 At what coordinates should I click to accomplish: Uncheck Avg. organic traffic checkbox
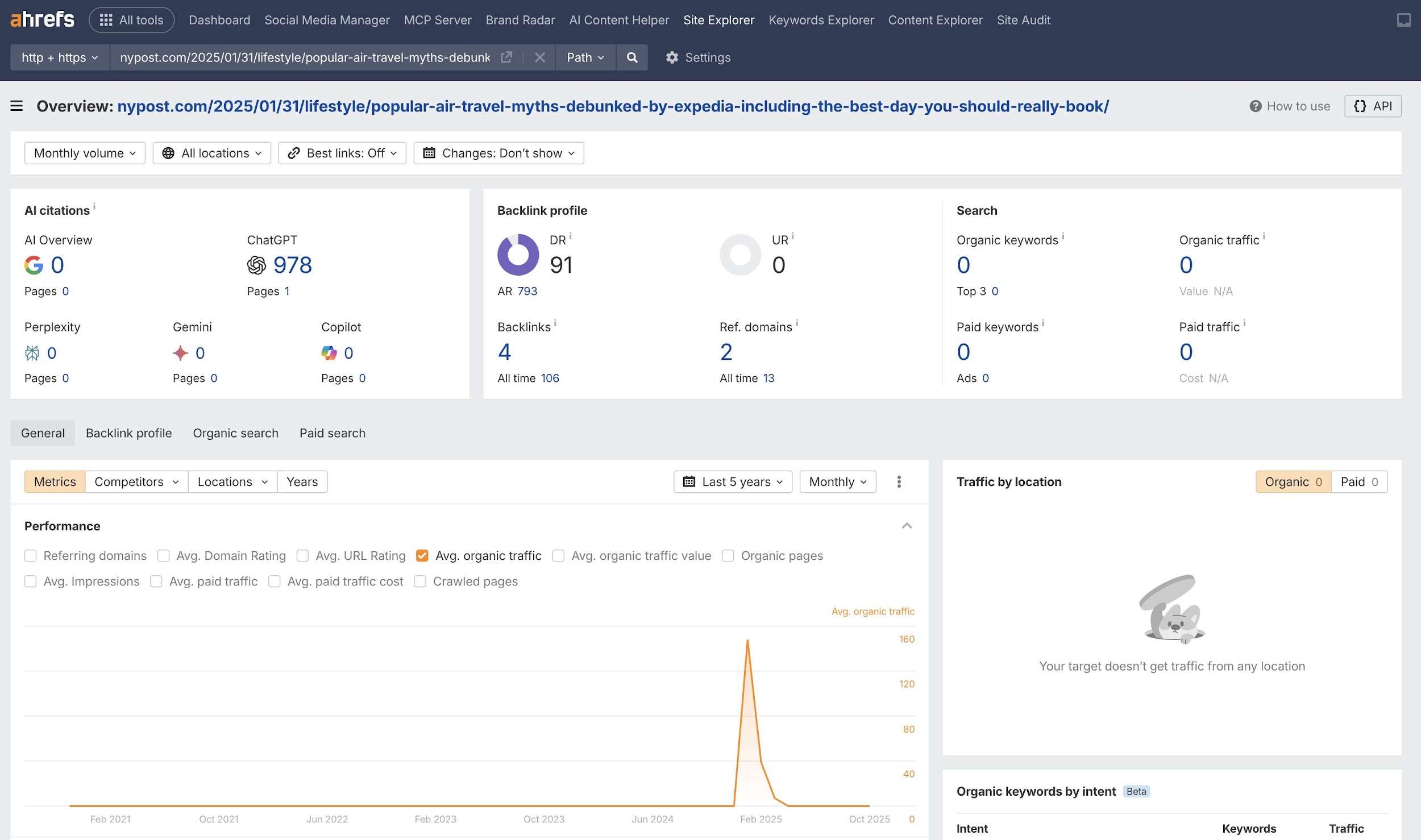(422, 556)
